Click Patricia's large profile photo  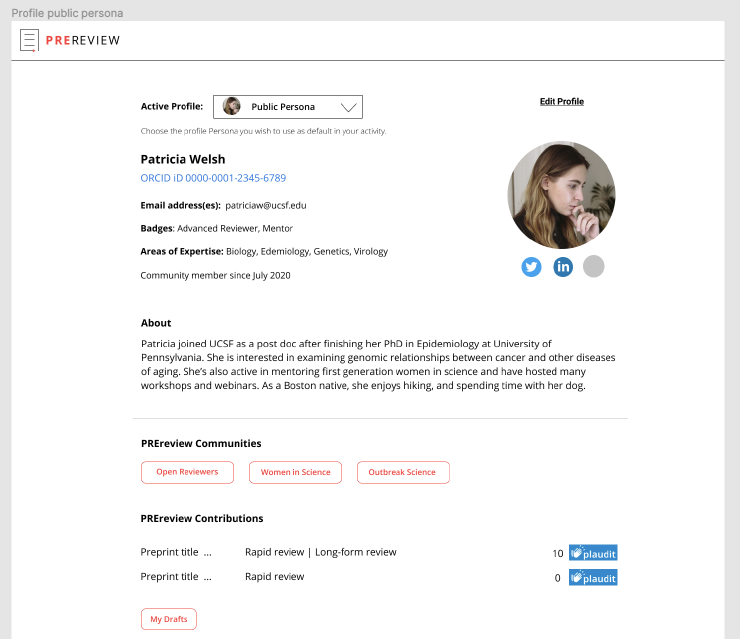(561, 195)
